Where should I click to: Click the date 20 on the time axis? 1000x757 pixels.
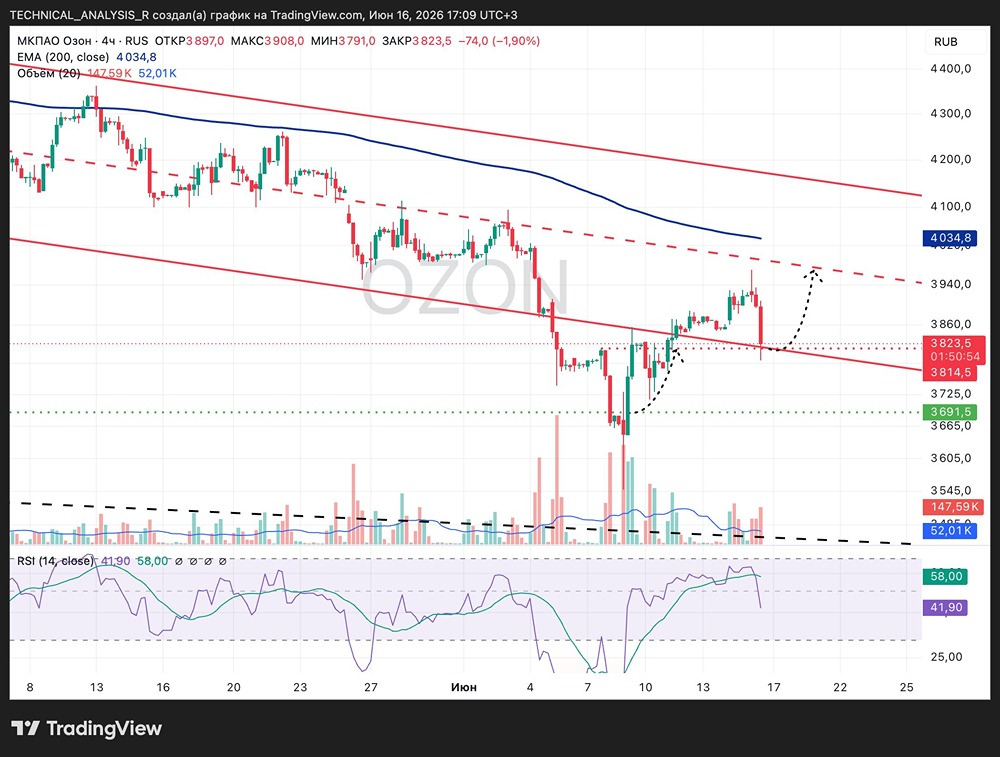(x=234, y=687)
